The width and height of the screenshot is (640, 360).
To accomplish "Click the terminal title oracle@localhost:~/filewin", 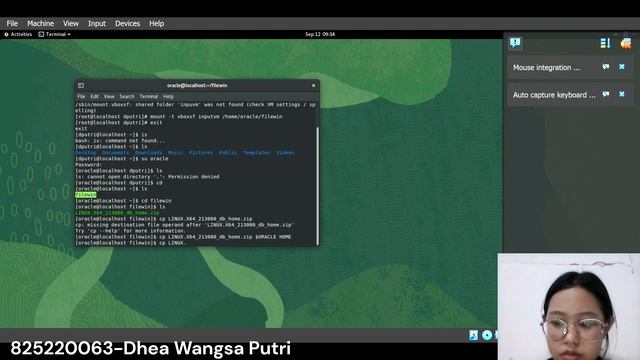I will tap(197, 86).
